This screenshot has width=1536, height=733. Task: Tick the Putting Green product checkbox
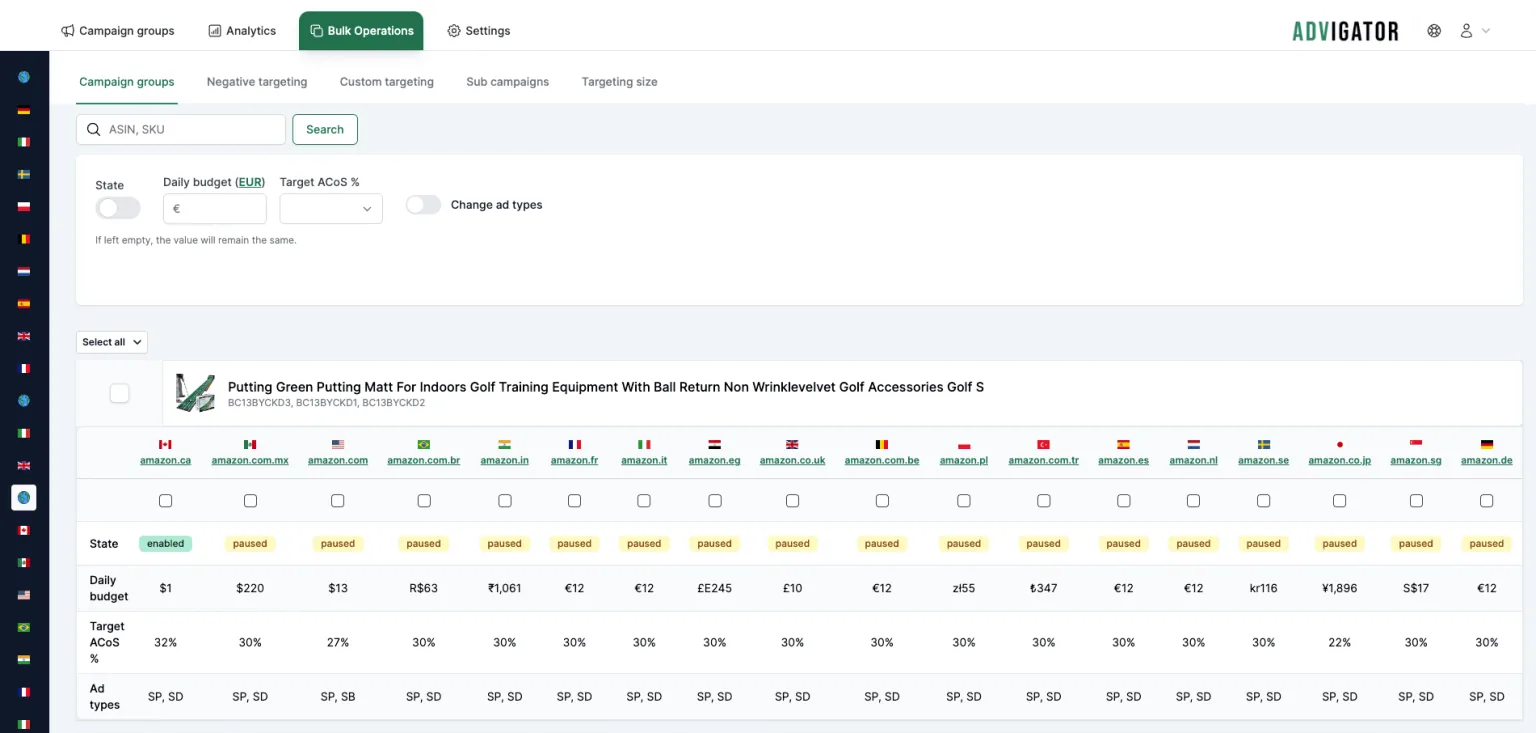tap(119, 393)
